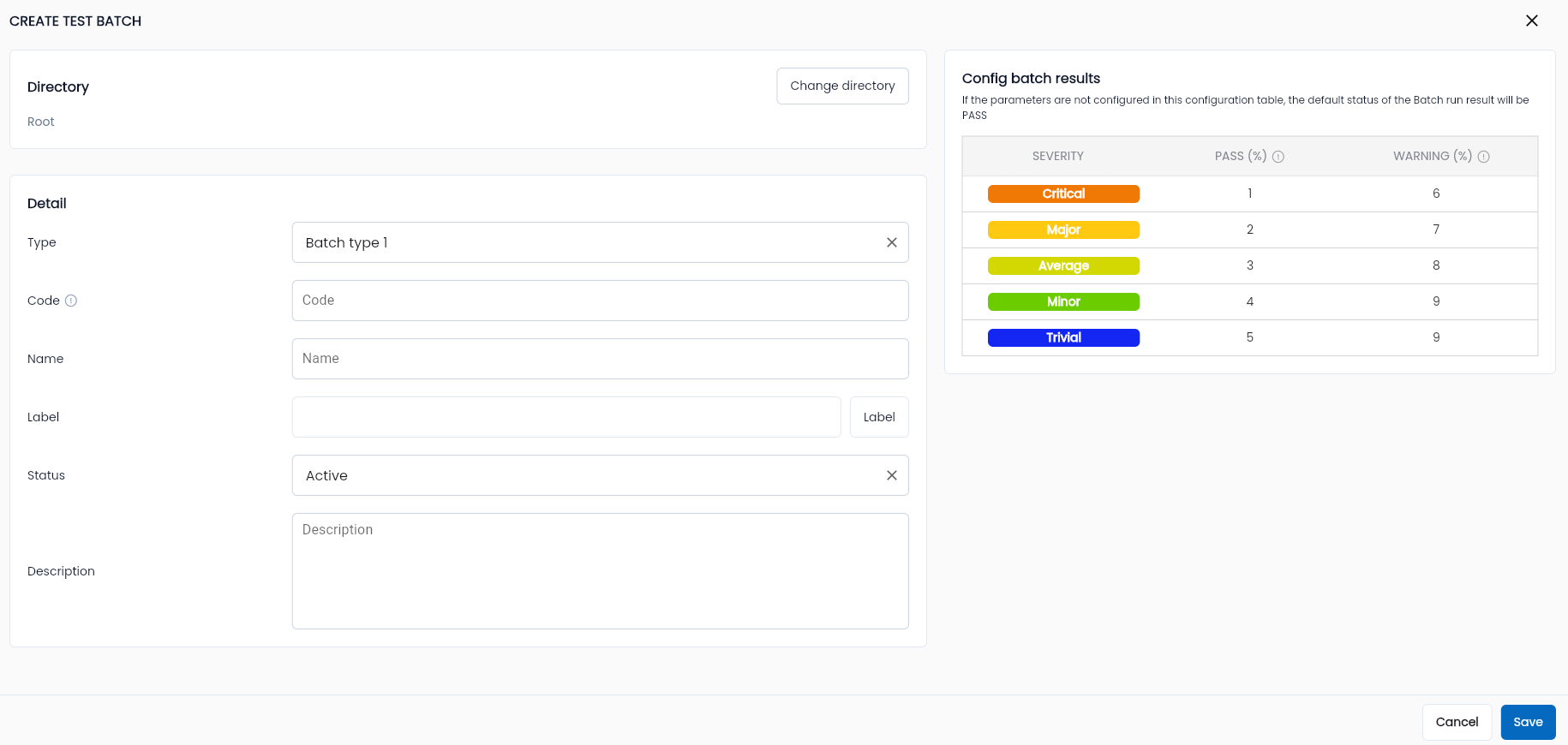Click Trivial row WARNING value 9
The width and height of the screenshot is (1568, 745).
(x=1436, y=337)
